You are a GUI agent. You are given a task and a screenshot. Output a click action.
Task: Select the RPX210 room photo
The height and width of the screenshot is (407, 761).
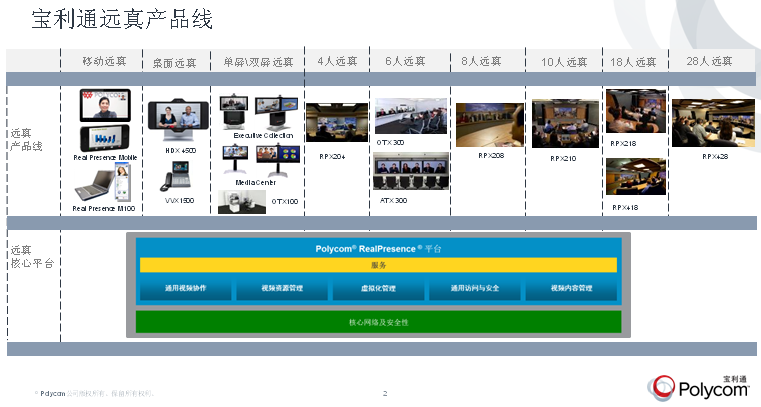[565, 124]
